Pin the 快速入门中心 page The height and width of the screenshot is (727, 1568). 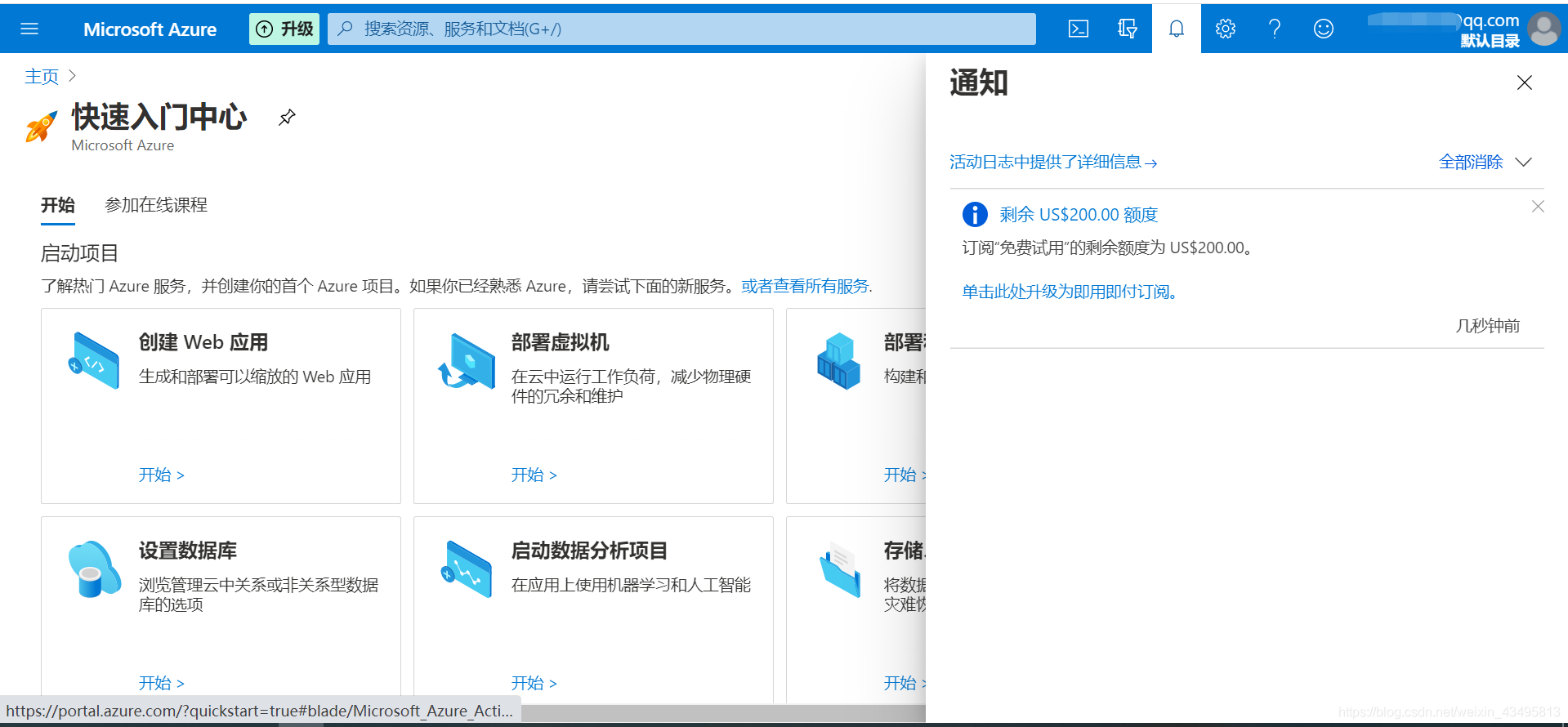tap(287, 117)
